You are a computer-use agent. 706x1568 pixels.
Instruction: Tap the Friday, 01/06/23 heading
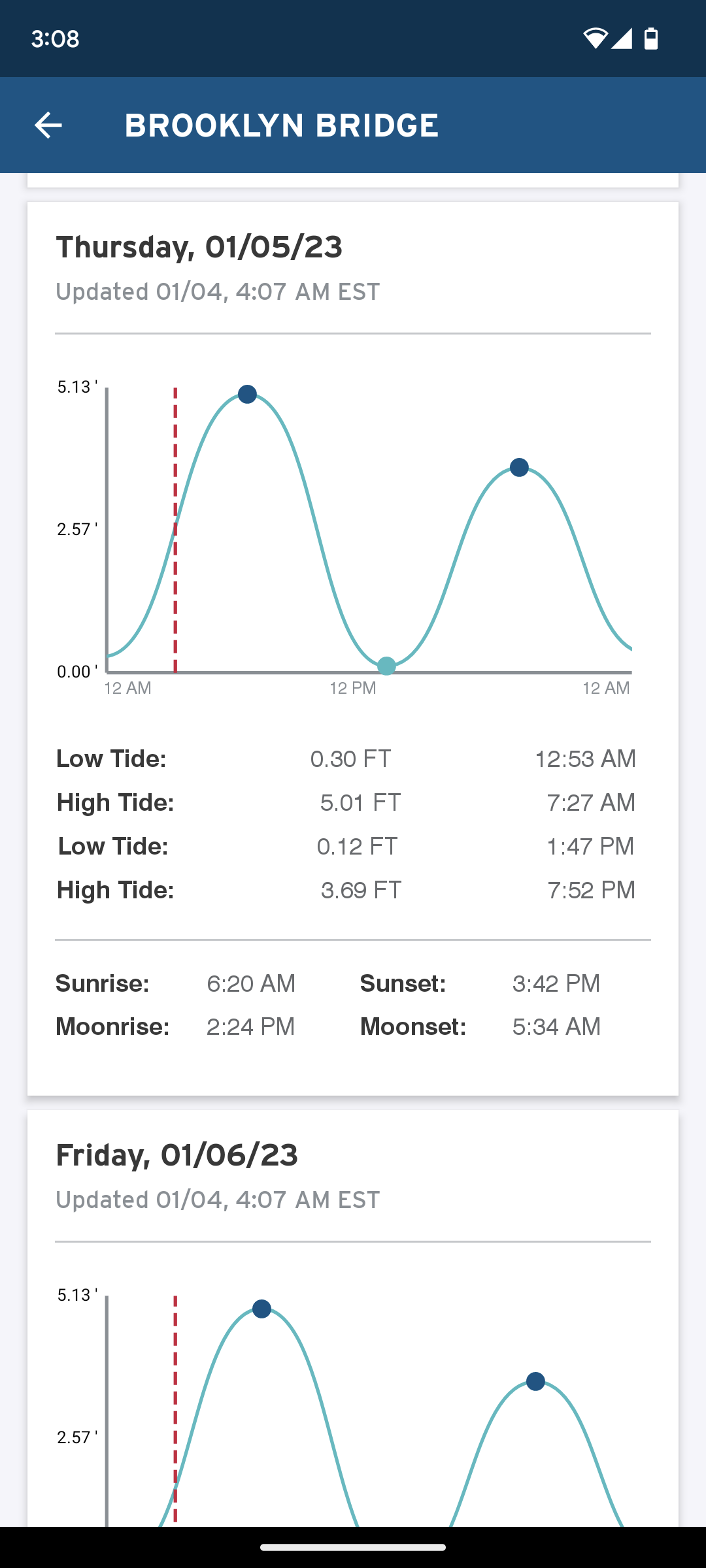[x=176, y=1155]
